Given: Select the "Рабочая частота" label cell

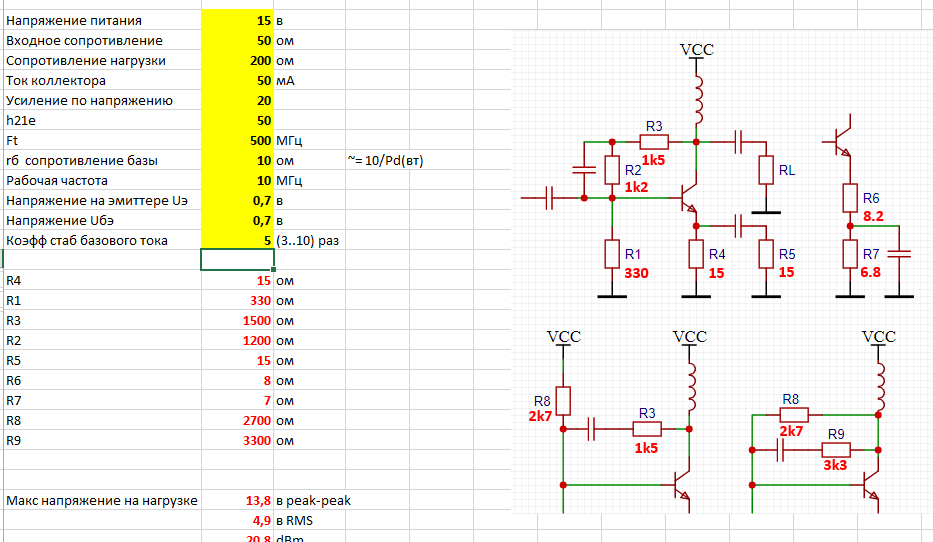Looking at the screenshot, I should pos(100,180).
